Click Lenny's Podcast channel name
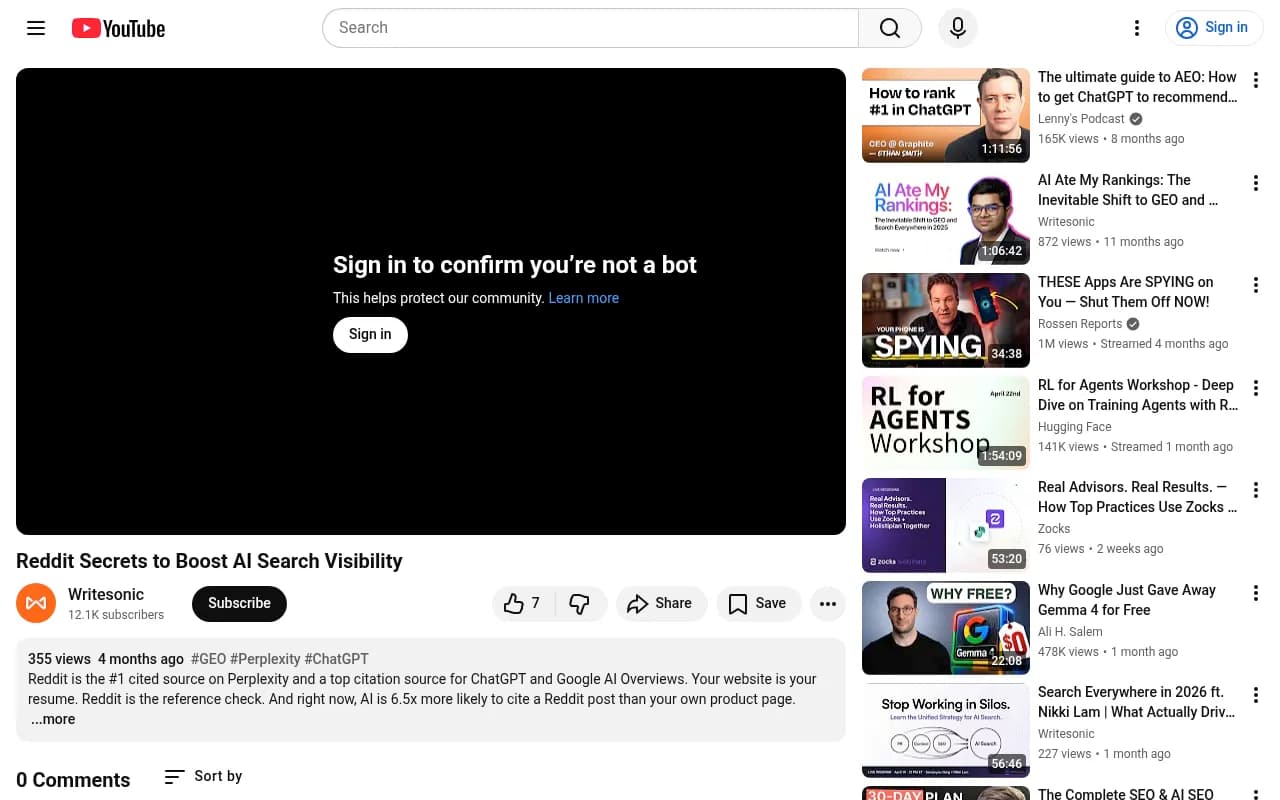The width and height of the screenshot is (1280, 800). [1081, 119]
